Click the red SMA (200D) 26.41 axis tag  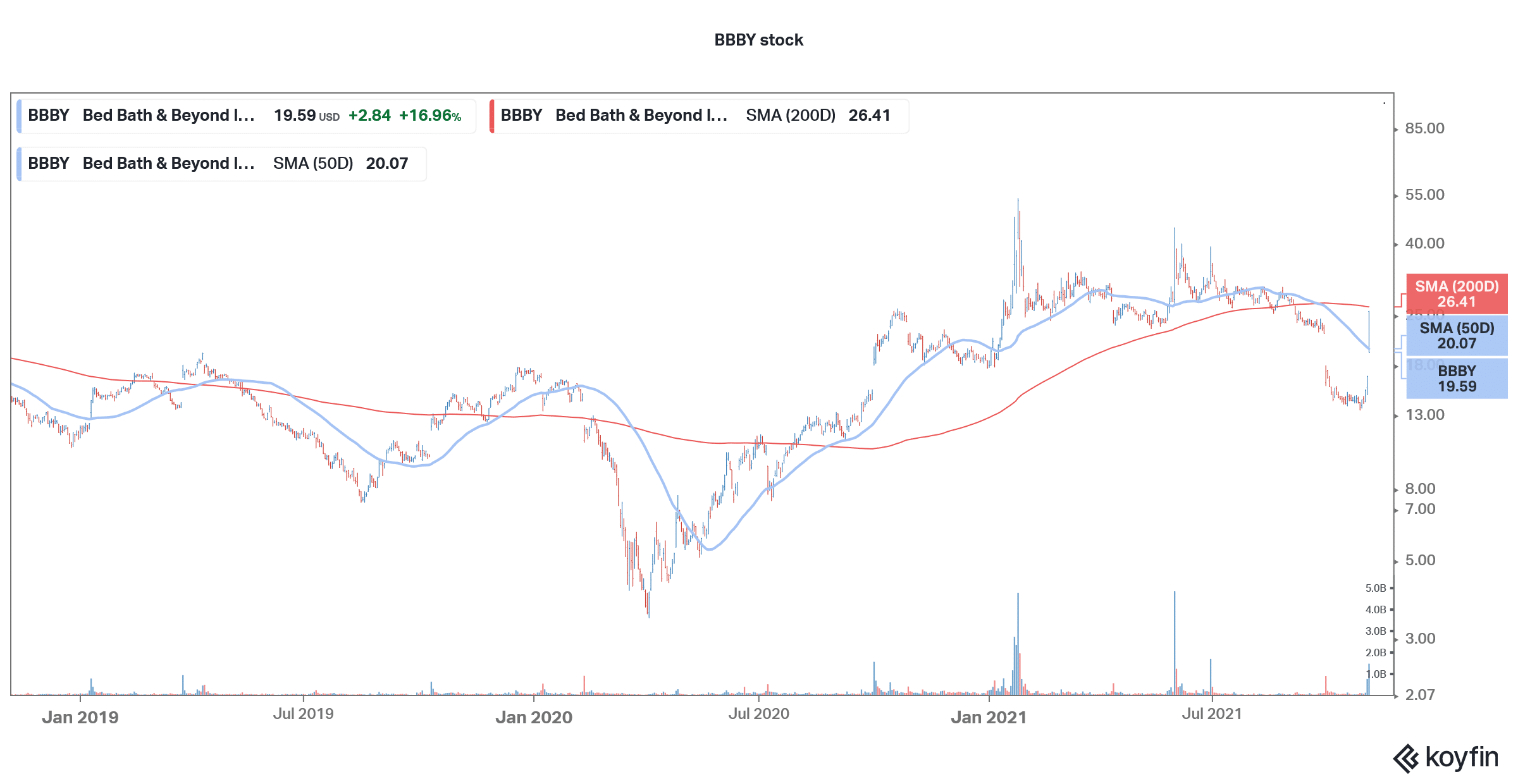1457,294
